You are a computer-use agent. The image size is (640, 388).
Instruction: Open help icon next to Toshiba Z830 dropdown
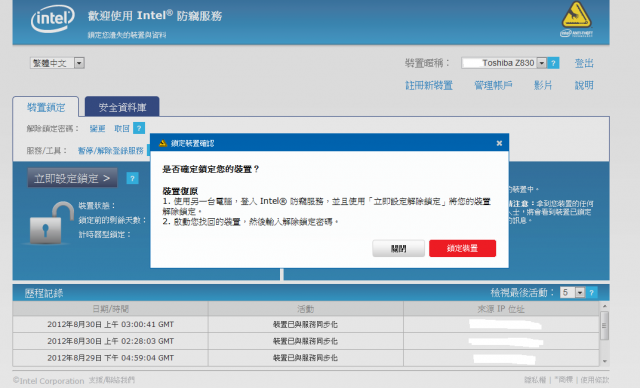(x=553, y=63)
